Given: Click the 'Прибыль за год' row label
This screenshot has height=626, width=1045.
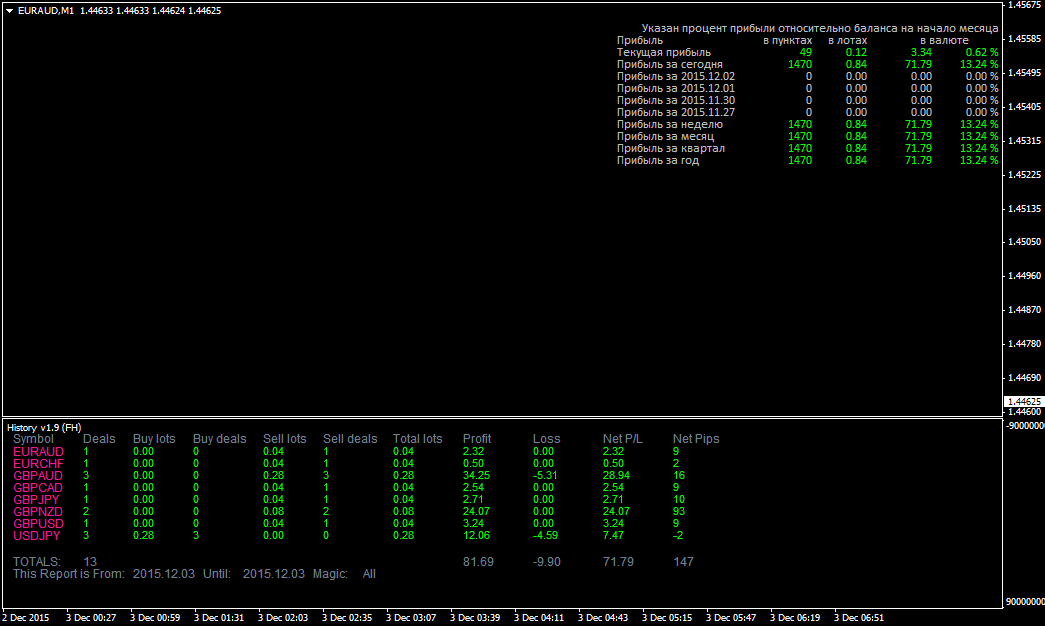Looking at the screenshot, I should [x=658, y=160].
